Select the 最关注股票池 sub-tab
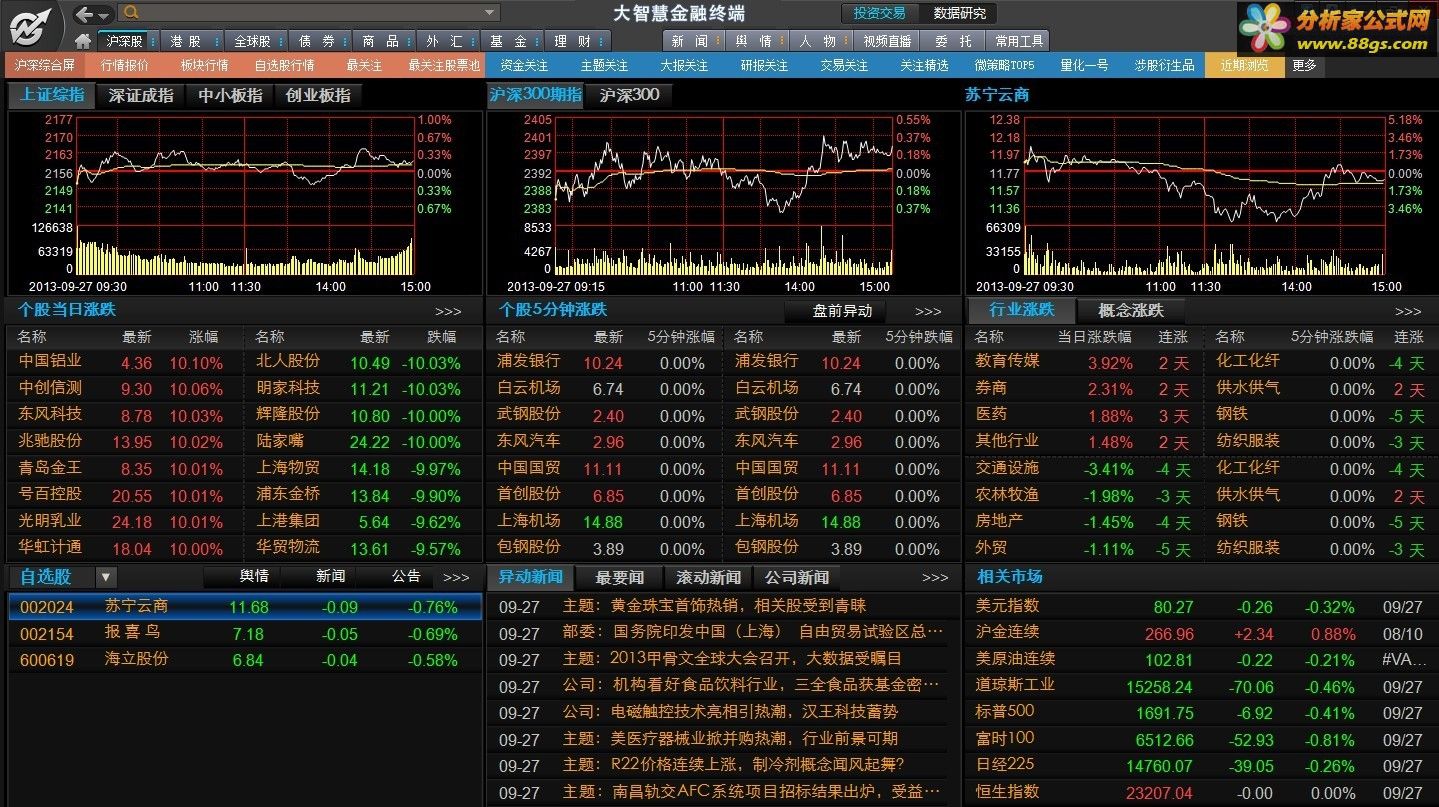The height and width of the screenshot is (807, 1439). [x=444, y=65]
